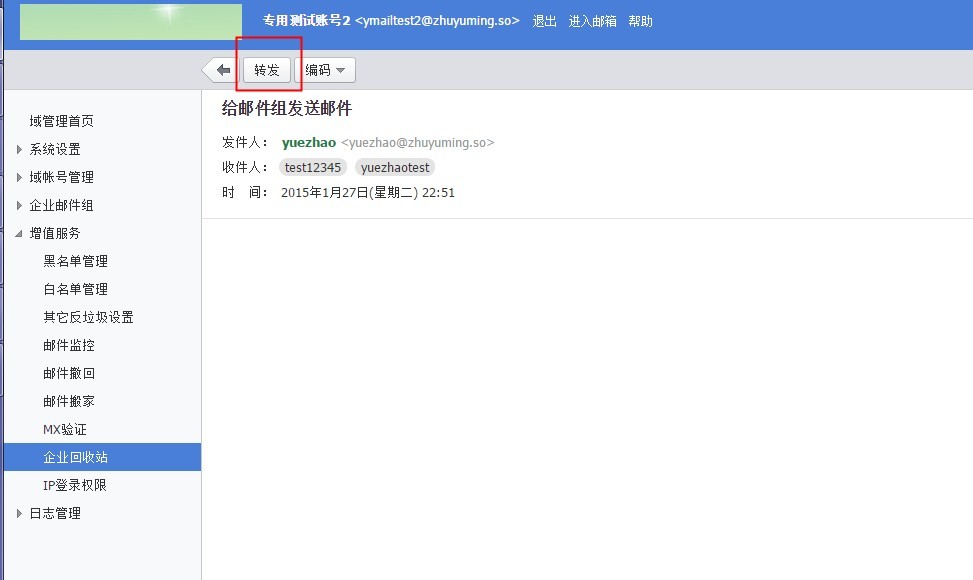Click the 退出 logout link
Screen dimensions: 973x580
pyautogui.click(x=545, y=21)
